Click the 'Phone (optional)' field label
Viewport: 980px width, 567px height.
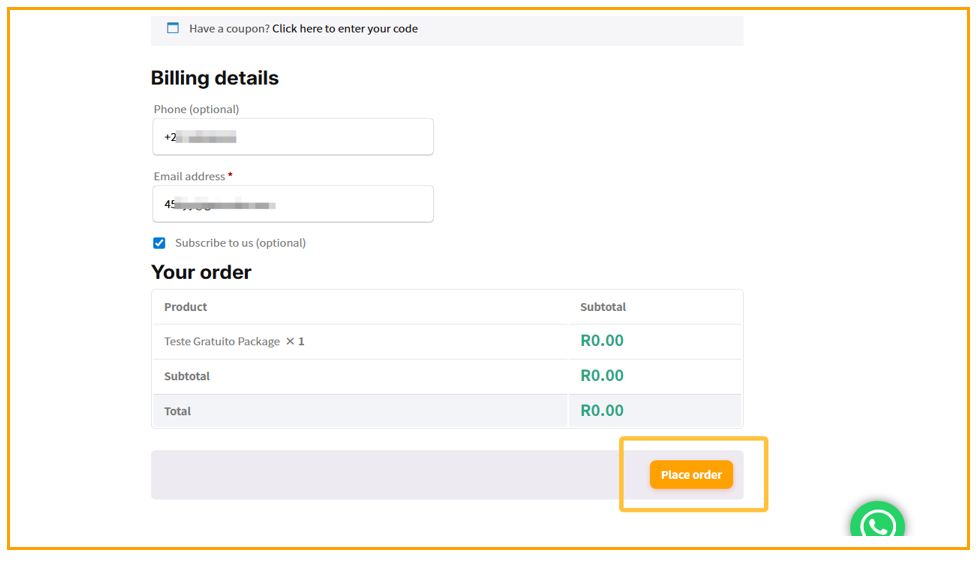pos(196,109)
